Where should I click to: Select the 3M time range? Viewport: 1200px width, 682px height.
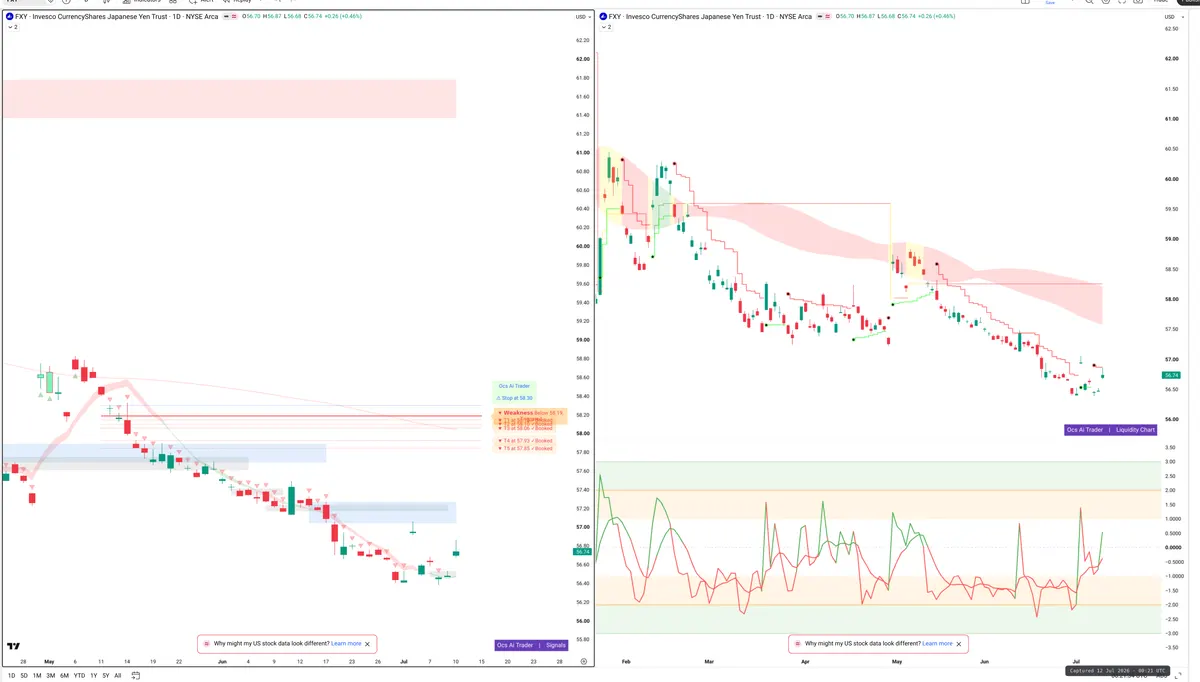point(50,675)
